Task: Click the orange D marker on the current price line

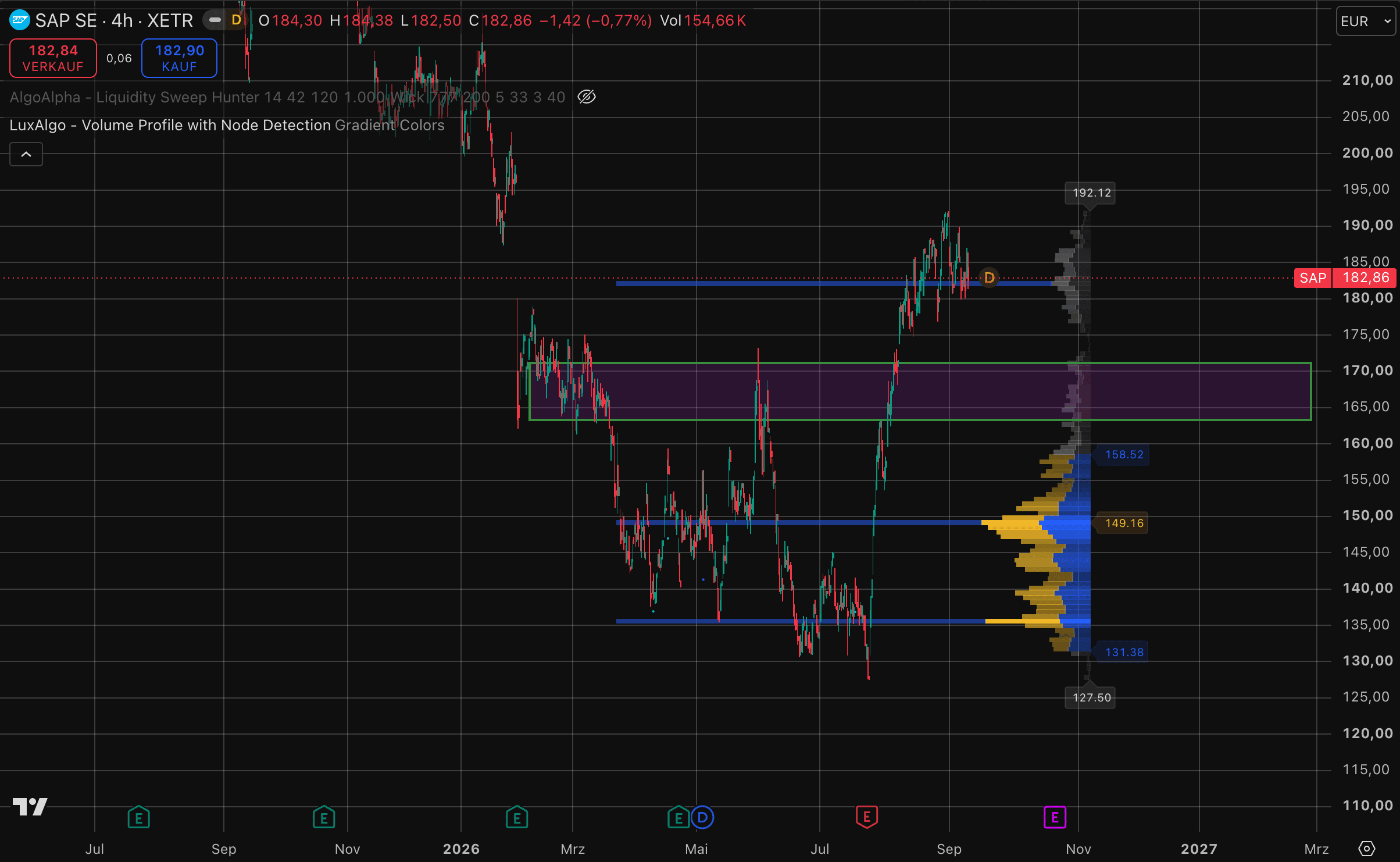Action: tap(989, 278)
